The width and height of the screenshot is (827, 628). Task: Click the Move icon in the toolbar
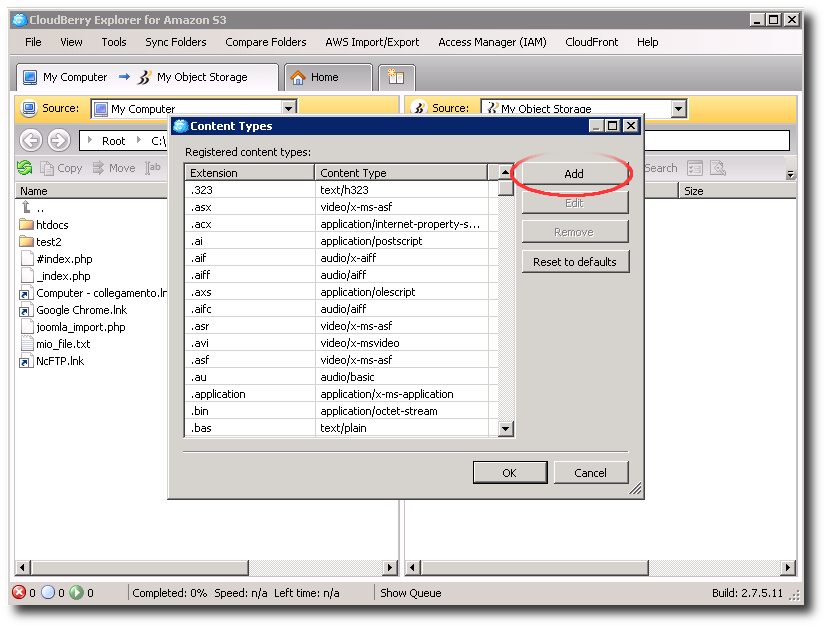[x=98, y=168]
